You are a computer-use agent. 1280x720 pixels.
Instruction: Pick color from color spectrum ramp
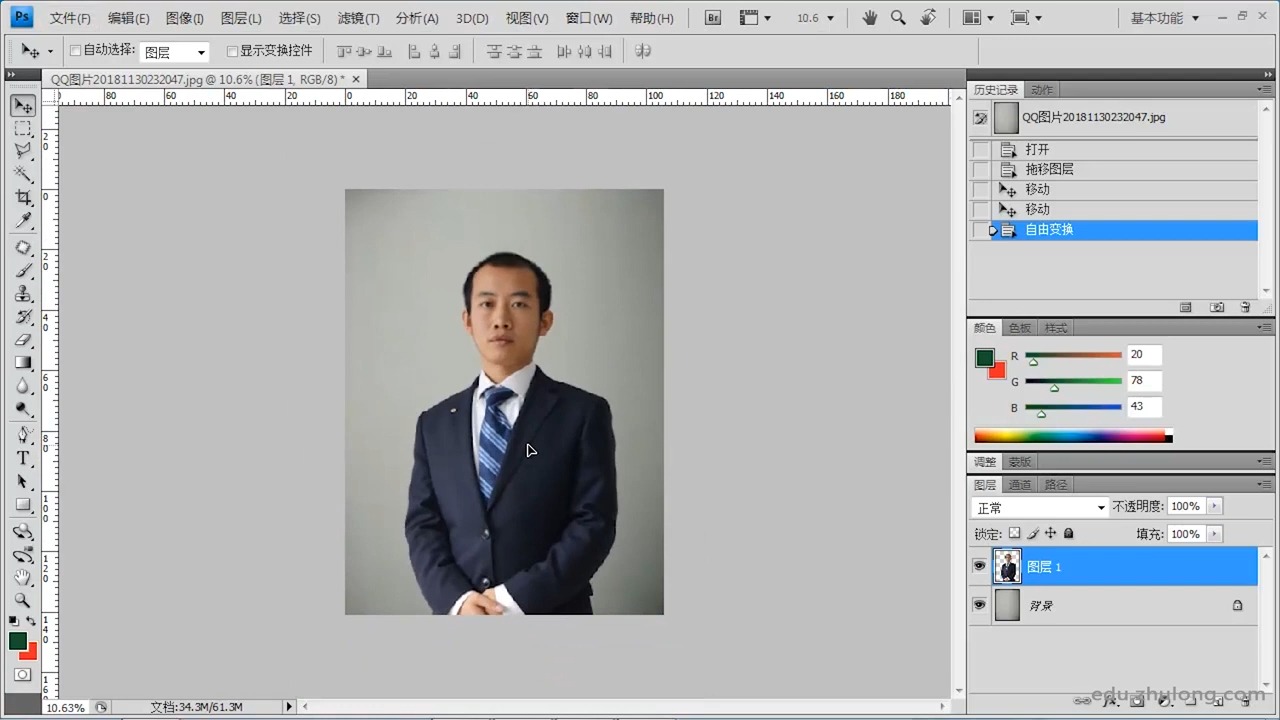point(1069,436)
